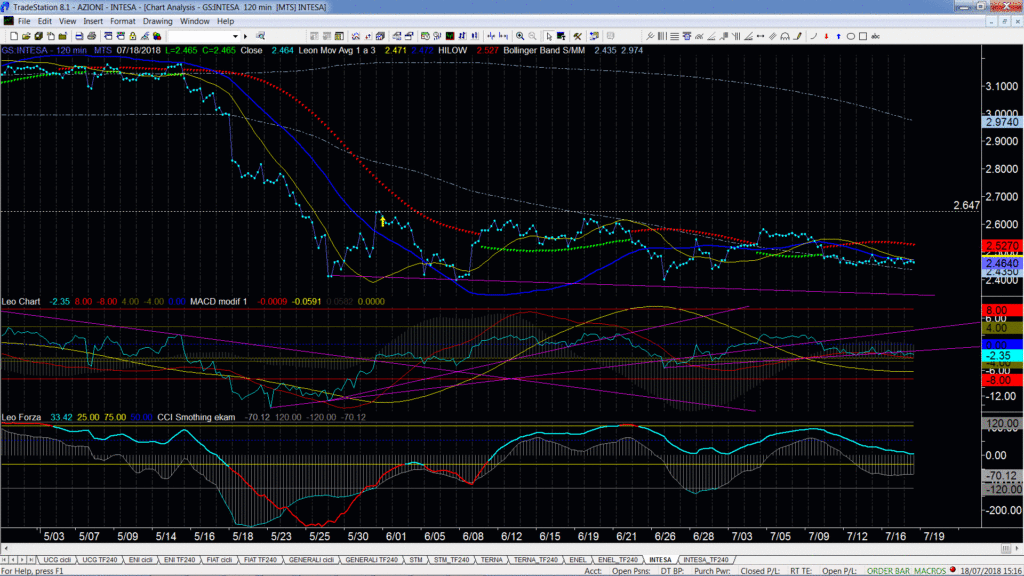Image resolution: width=1024 pixels, height=576 pixels.
Task: Click the colored shapes toolbar icon
Action: pyautogui.click(x=157, y=37)
